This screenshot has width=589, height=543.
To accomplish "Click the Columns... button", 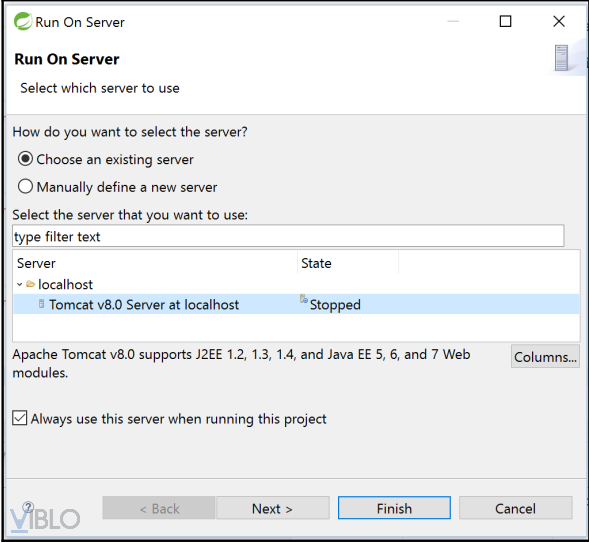I will click(x=545, y=357).
